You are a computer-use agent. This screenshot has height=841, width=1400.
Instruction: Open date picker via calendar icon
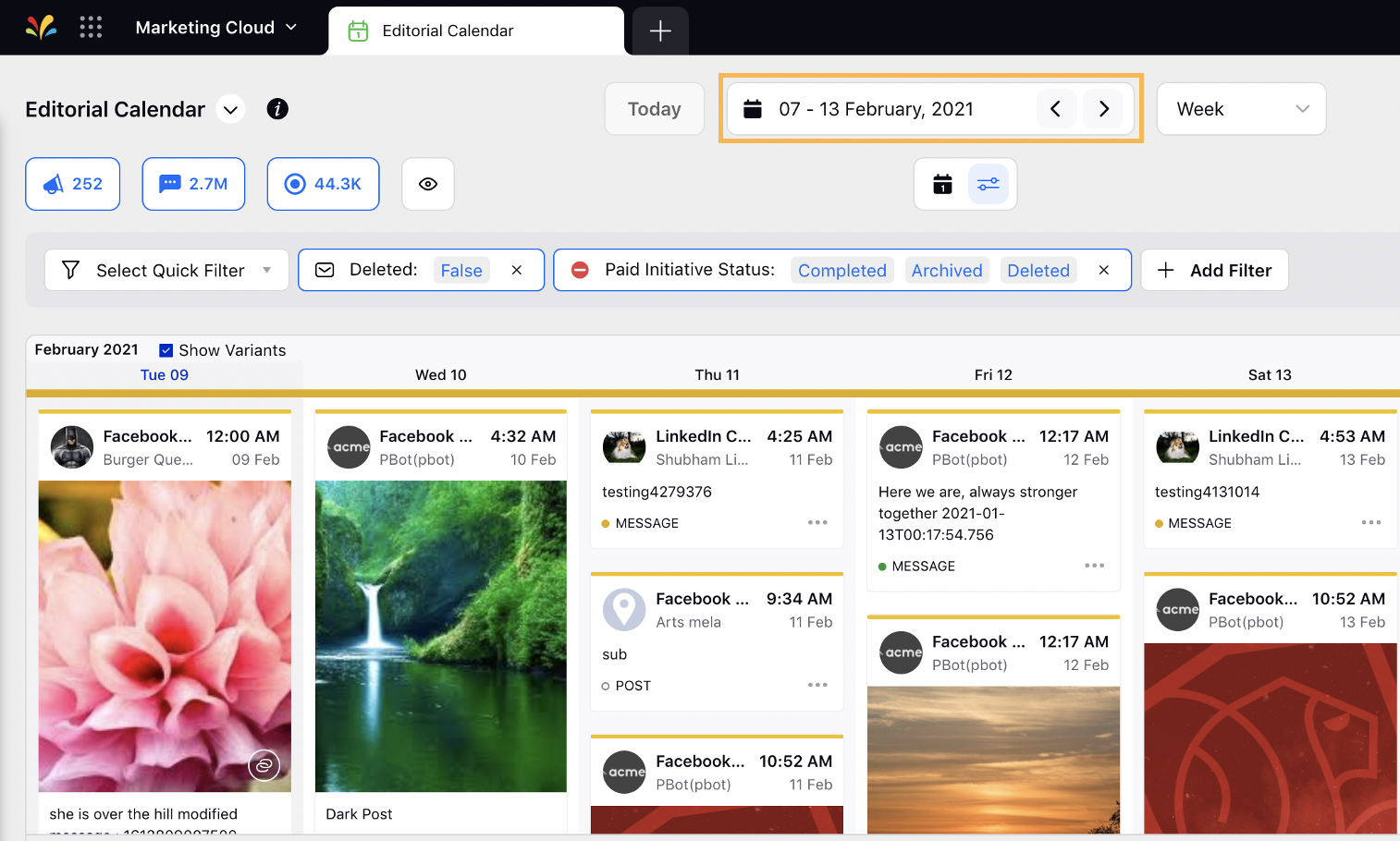[x=753, y=109]
